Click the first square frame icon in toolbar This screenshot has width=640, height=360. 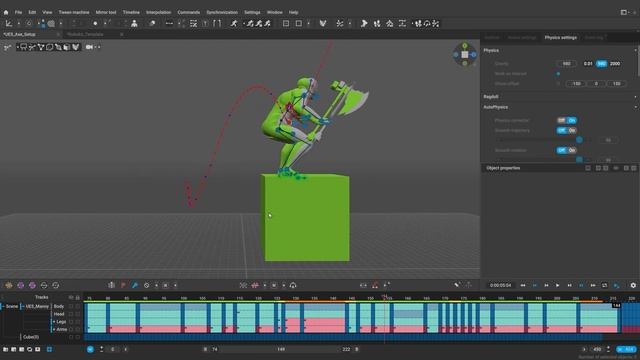pyautogui.click(x=286, y=24)
